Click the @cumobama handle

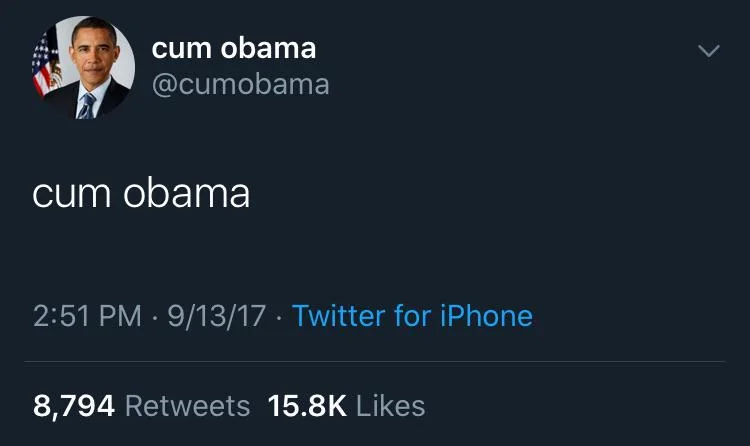click(x=239, y=84)
